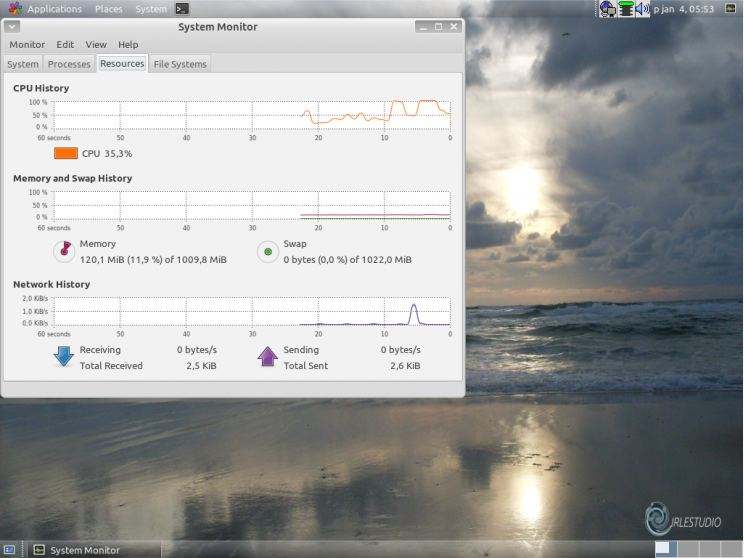Click the Memory and Swap History heading

73,178
